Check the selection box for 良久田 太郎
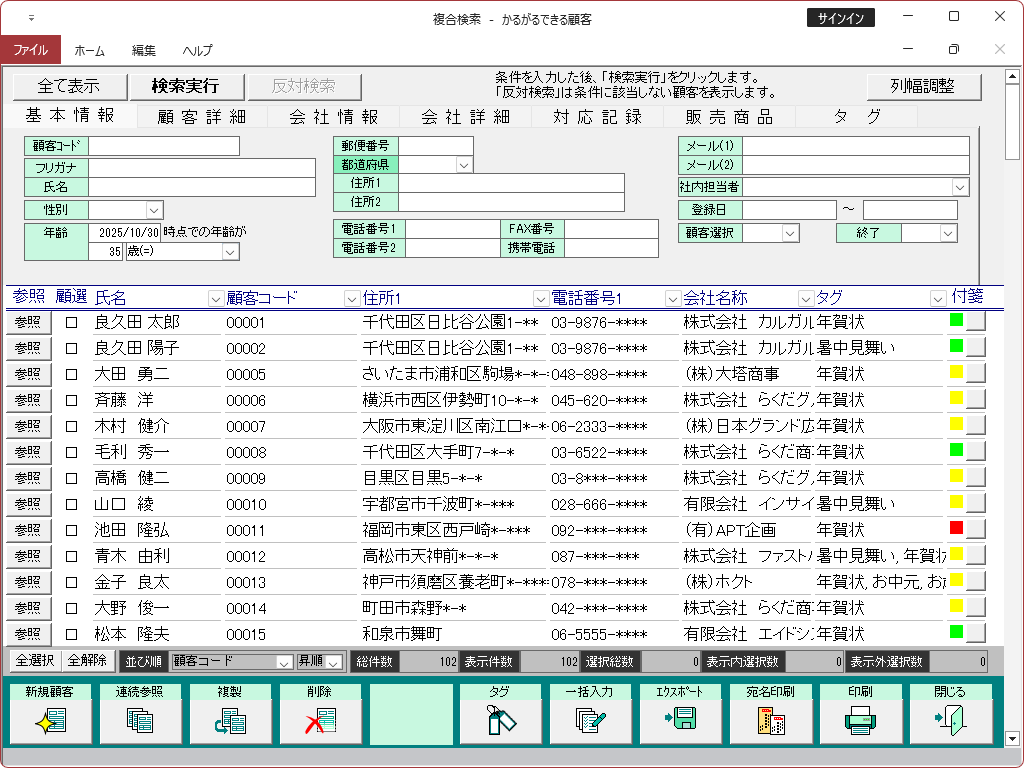This screenshot has width=1024, height=768. [71, 322]
